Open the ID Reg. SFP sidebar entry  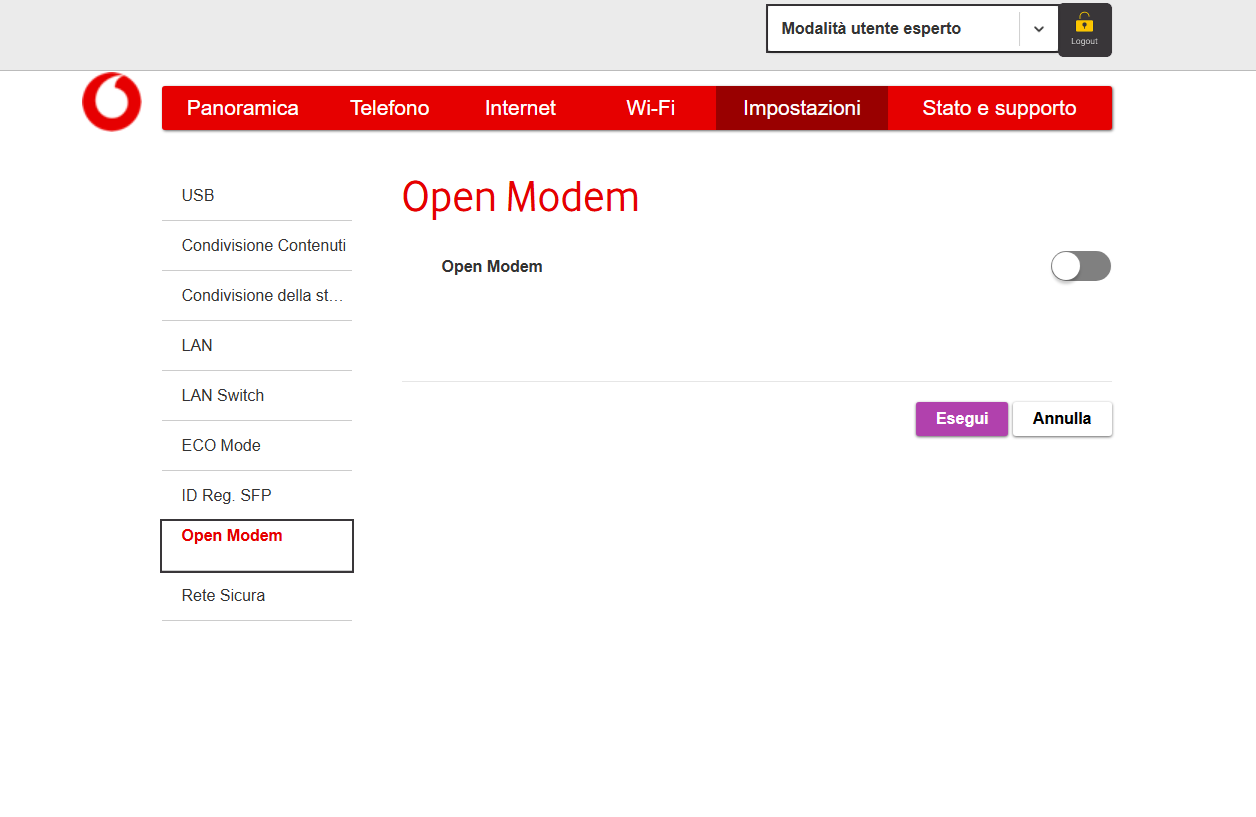(257, 496)
